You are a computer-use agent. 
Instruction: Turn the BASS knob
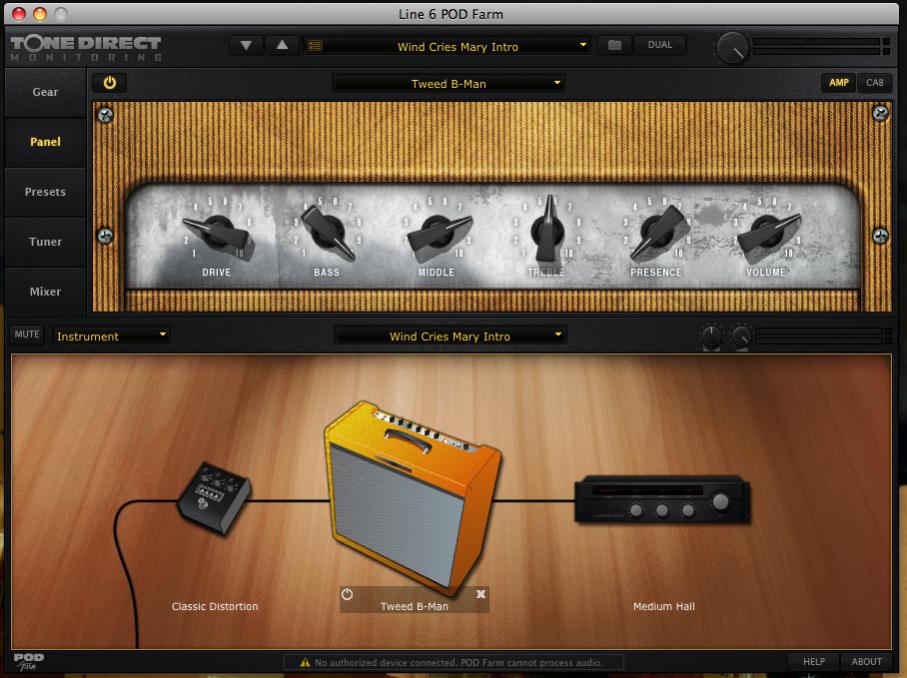click(x=327, y=231)
